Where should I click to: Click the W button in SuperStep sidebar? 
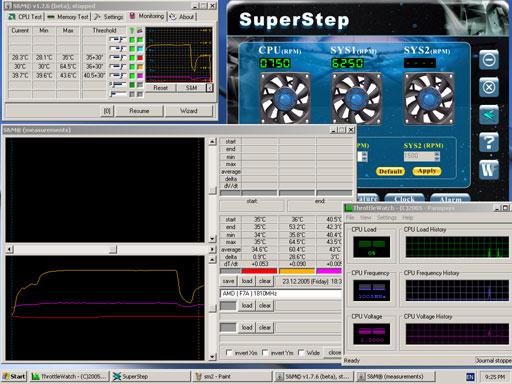489,170
